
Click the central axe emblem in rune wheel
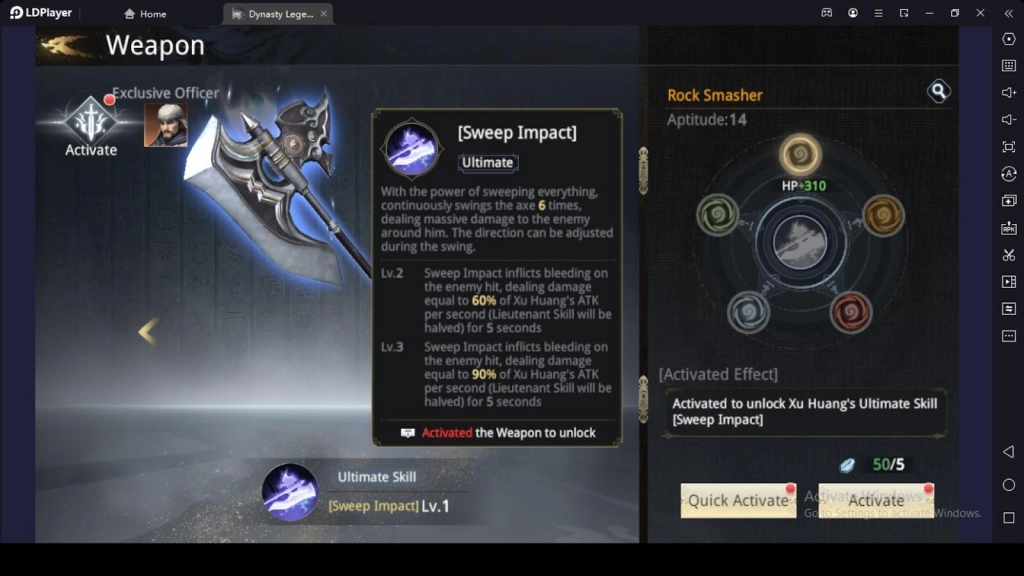[800, 242]
